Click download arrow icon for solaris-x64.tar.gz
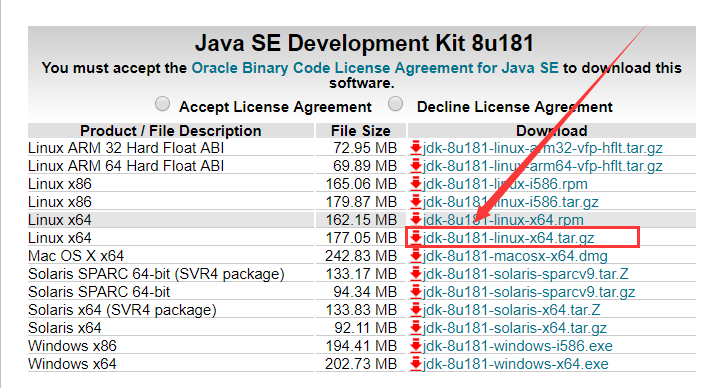The height and width of the screenshot is (388, 719). (416, 327)
